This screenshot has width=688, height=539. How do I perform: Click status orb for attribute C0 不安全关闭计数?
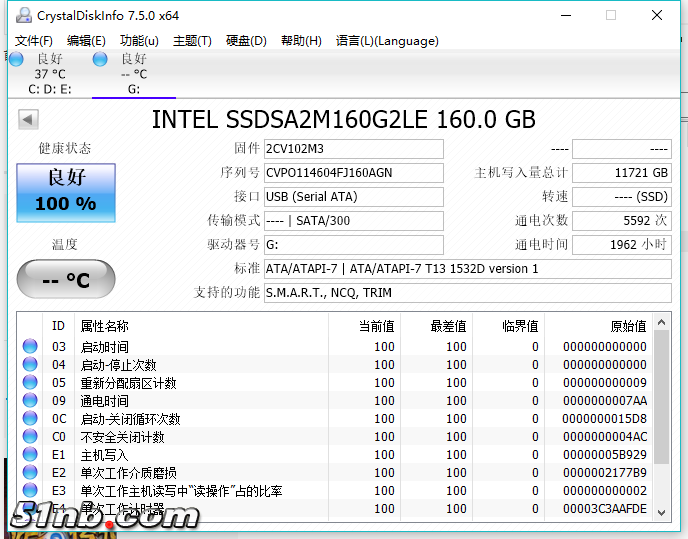[x=30, y=437]
